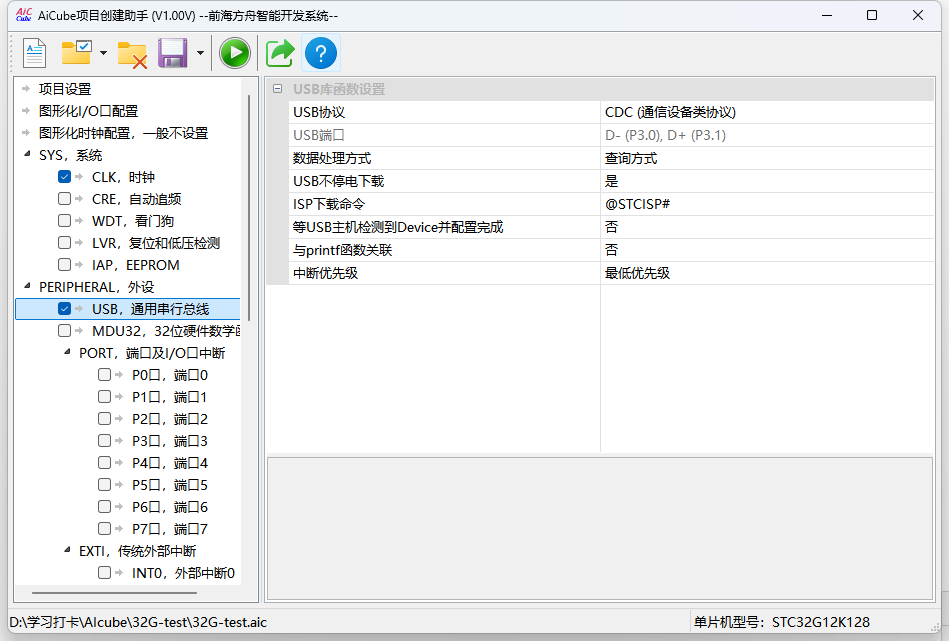Screen dimensions: 949x641
Task: Collapse the USB库函数设置 section
Action: pos(277,89)
